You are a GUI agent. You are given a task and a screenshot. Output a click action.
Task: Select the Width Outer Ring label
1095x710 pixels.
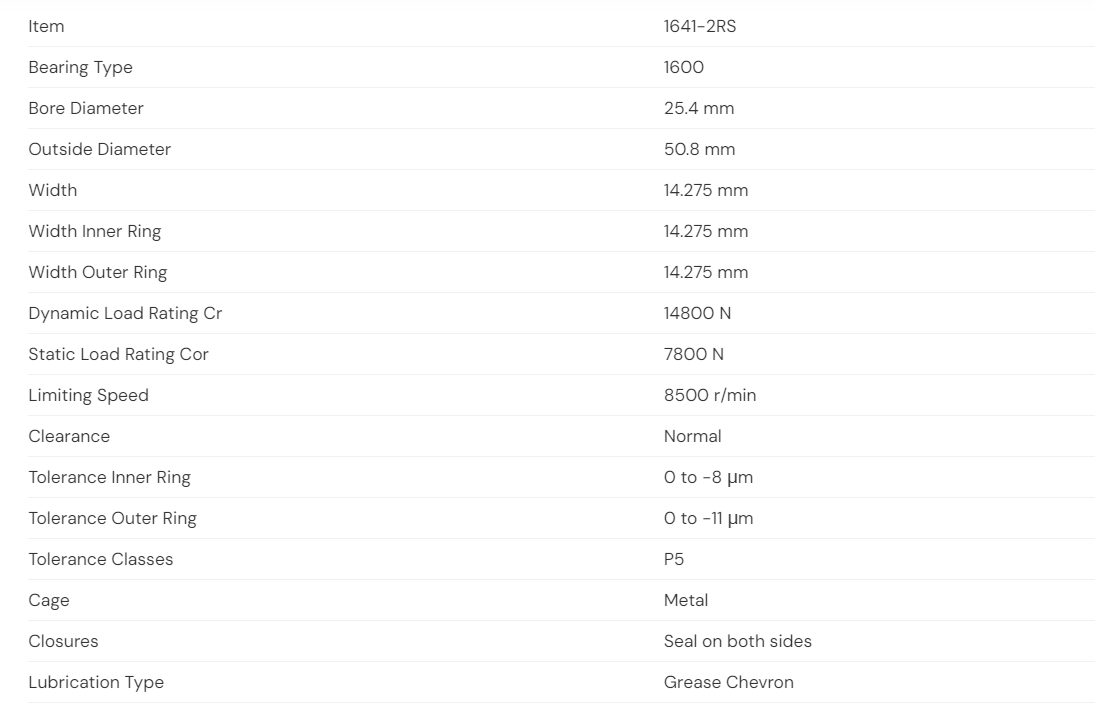point(98,272)
